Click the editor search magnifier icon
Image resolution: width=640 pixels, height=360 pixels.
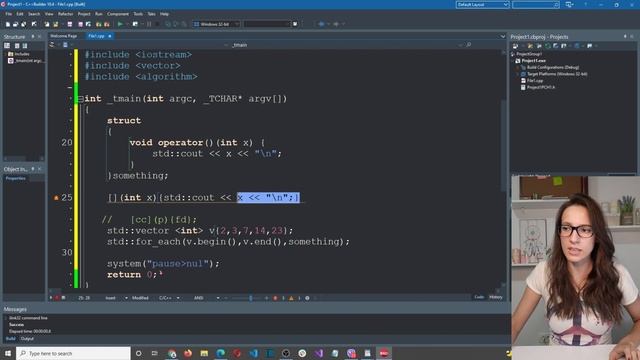[x=469, y=45]
